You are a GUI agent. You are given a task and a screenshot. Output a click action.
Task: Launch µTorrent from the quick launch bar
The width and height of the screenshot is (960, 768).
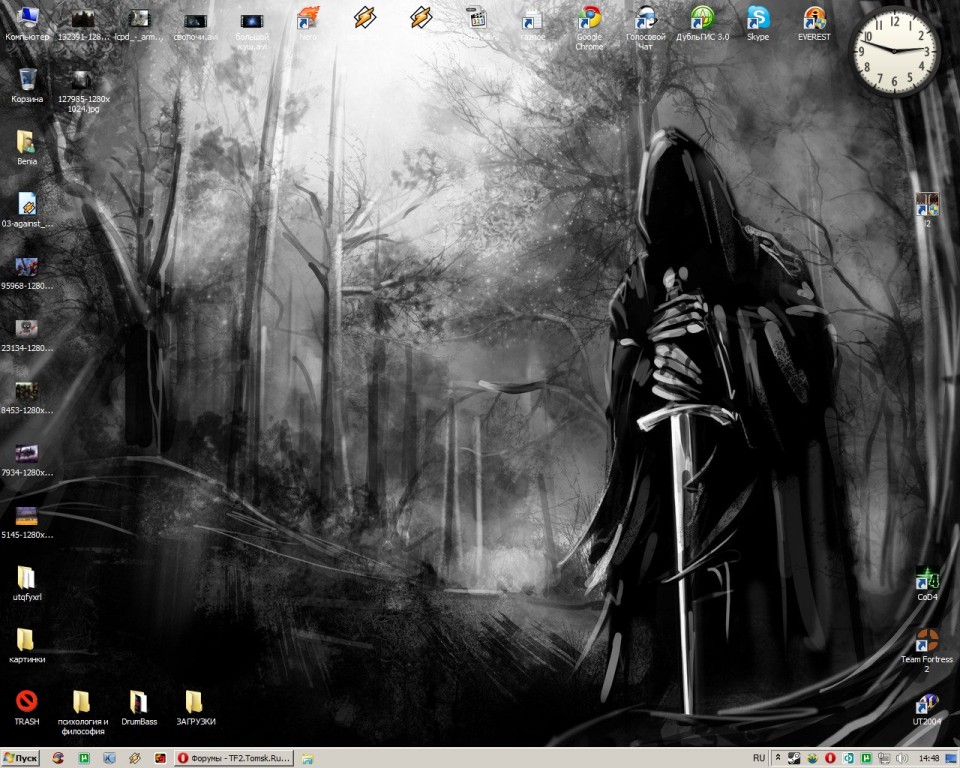click(x=84, y=758)
